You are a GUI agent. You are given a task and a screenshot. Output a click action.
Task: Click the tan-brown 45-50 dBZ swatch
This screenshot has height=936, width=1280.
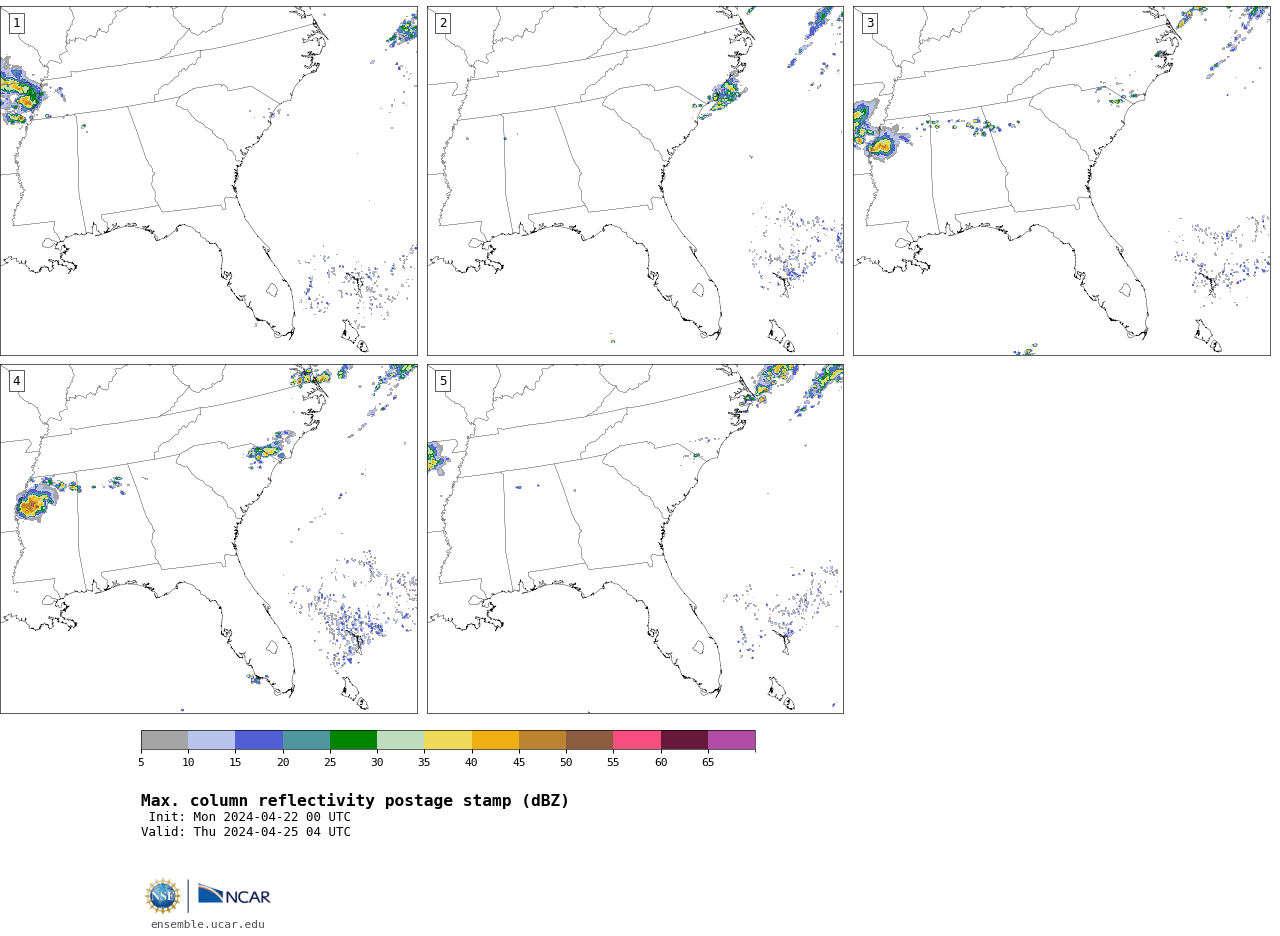pyautogui.click(x=542, y=740)
